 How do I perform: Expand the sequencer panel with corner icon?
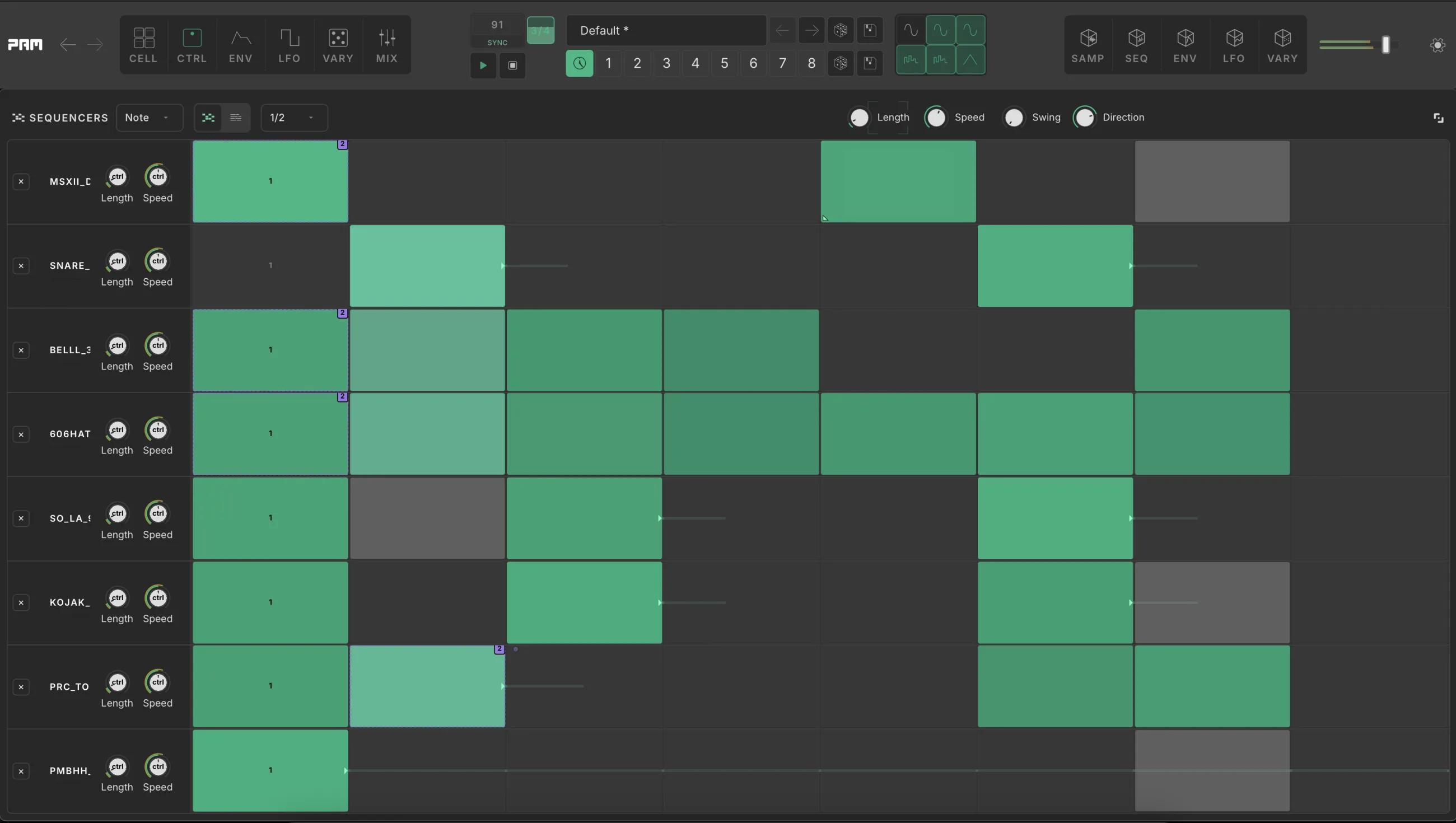pos(1439,118)
